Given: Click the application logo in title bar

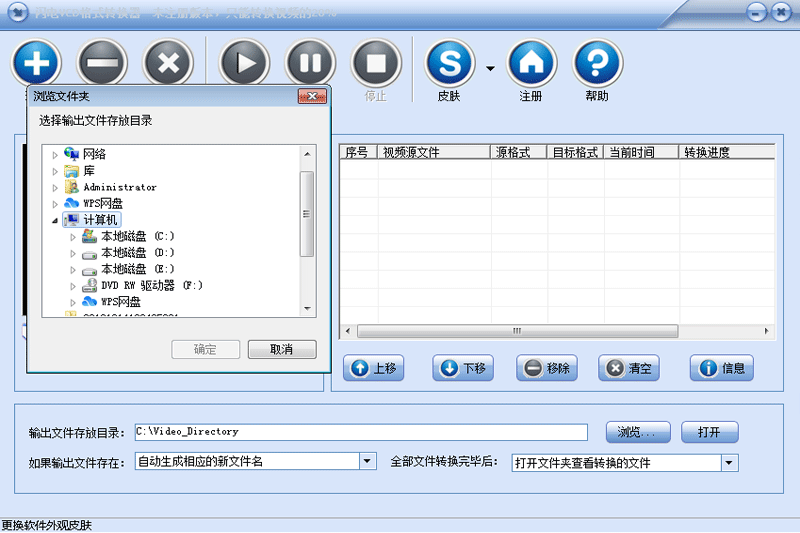Looking at the screenshot, I should [x=18, y=11].
